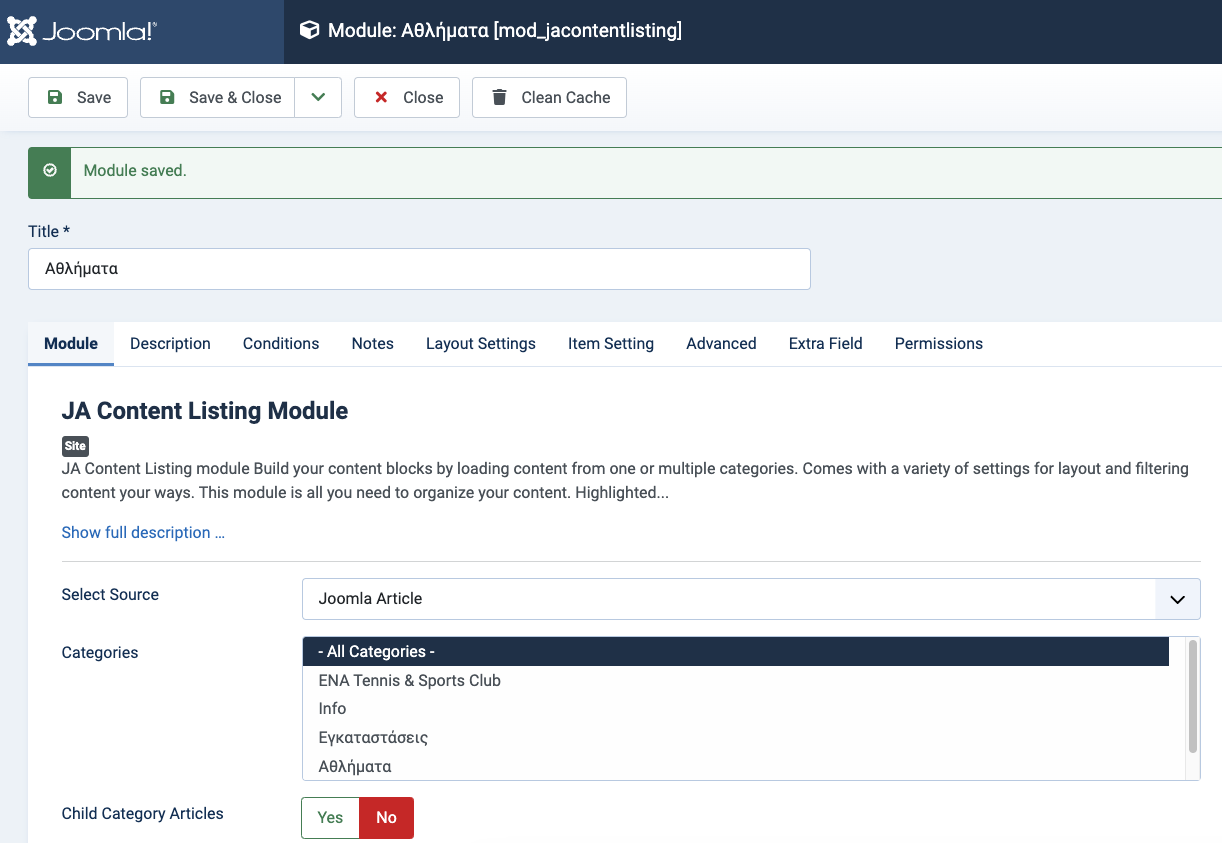Set Child Category Articles to No
The width and height of the screenshot is (1222, 843).
click(x=386, y=818)
